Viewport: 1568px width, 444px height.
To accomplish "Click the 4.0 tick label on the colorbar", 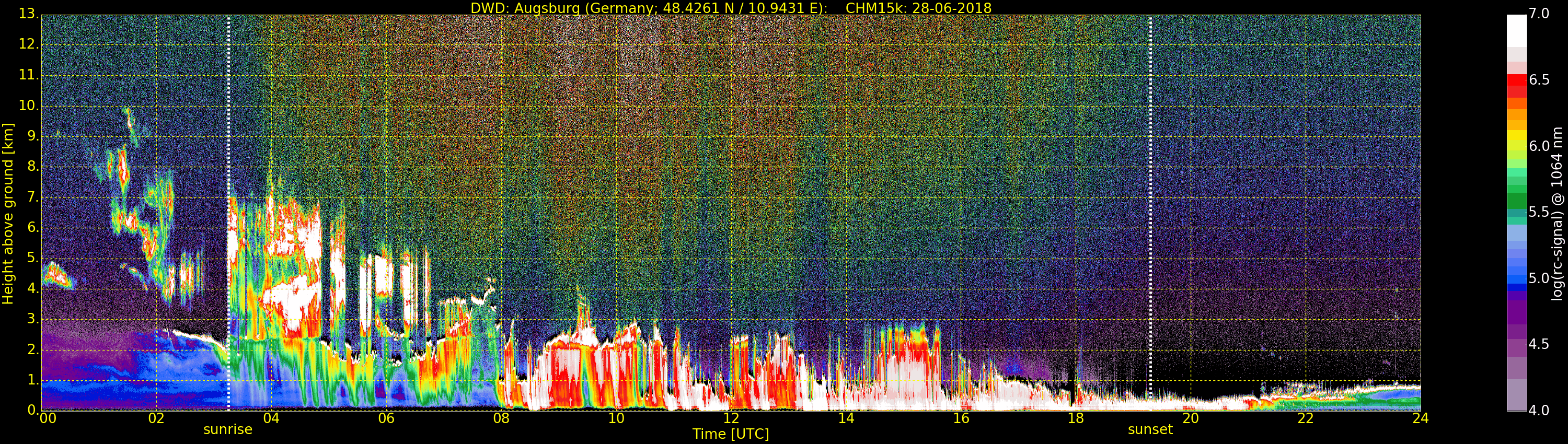I will [x=1539, y=411].
